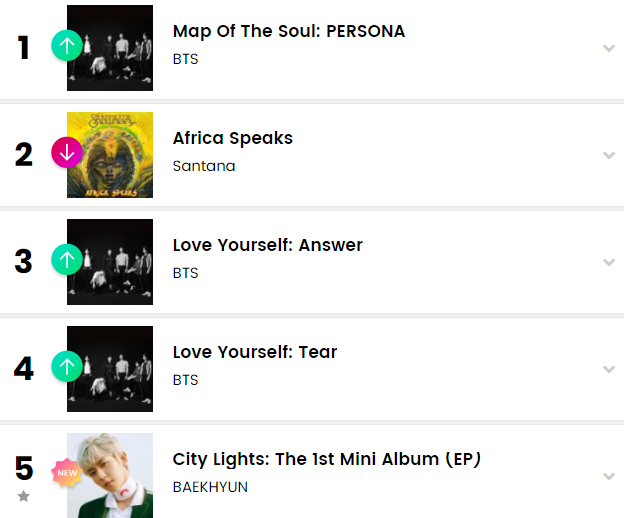
Task: Click the green up-arrow icon on Love Yourself: Tear
Action: 67,368
